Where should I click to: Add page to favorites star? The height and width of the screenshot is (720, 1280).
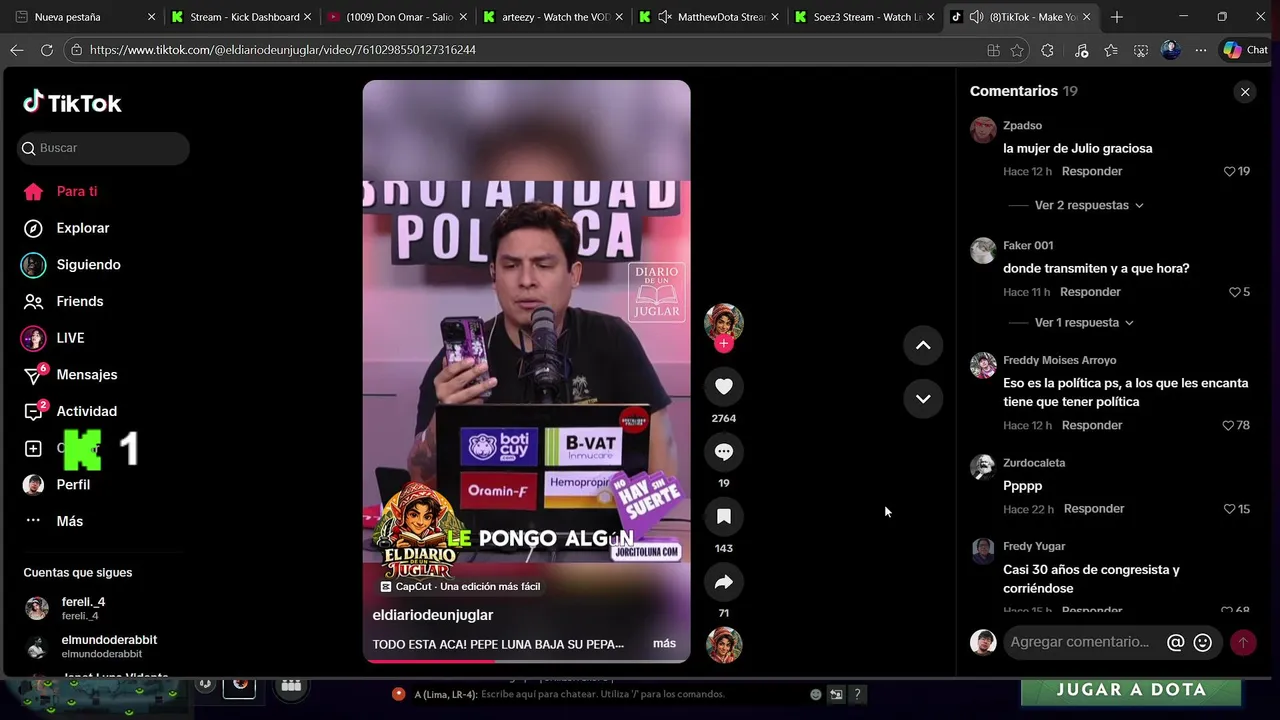1018,50
